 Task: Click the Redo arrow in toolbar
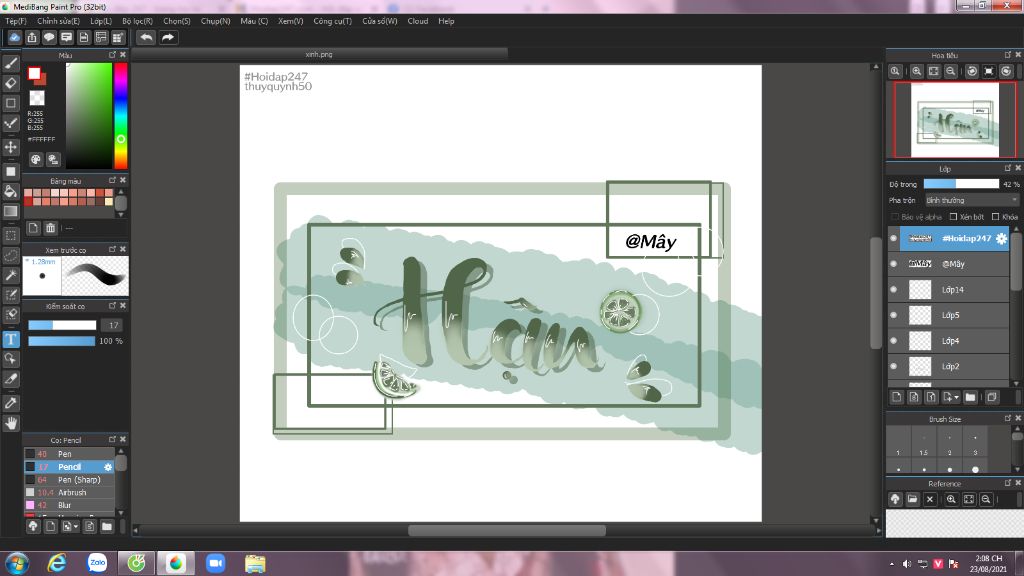(168, 37)
